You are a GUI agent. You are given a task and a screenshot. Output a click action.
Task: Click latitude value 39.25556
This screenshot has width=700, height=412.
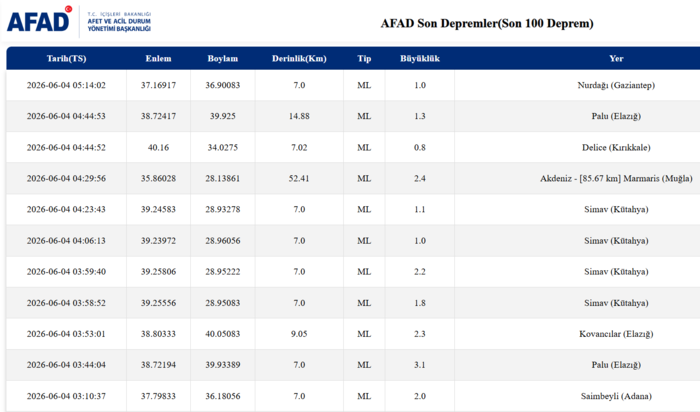(x=158, y=303)
